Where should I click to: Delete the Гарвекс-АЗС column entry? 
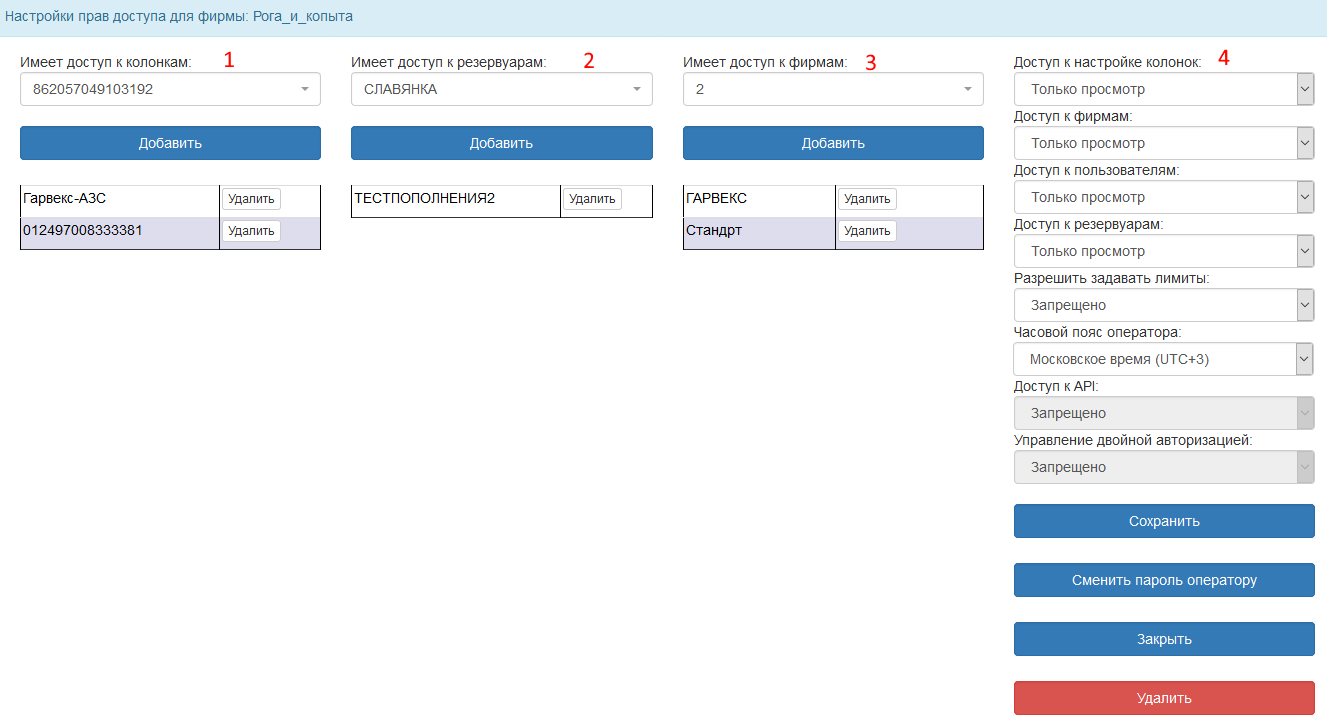click(x=251, y=199)
